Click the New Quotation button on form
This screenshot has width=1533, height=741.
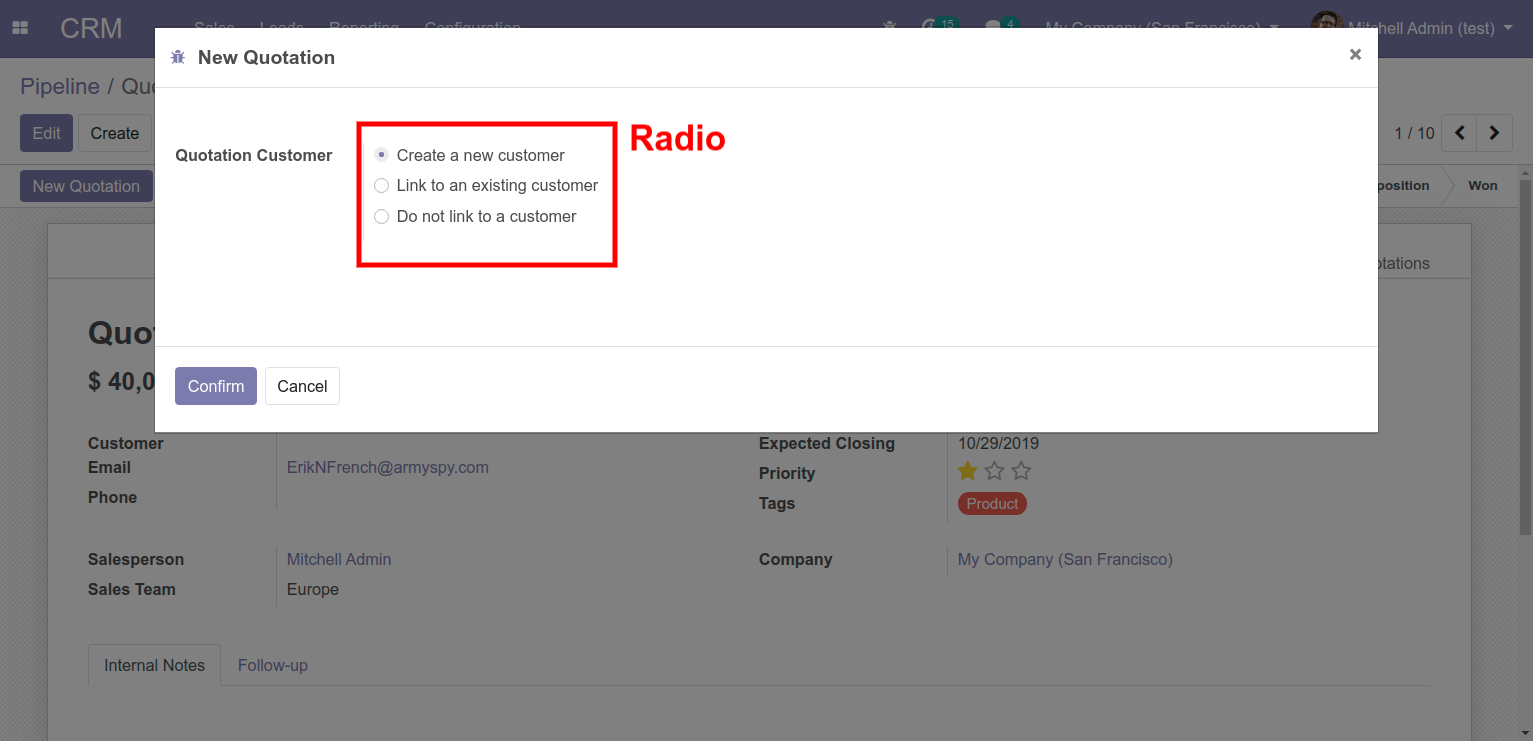(x=86, y=186)
